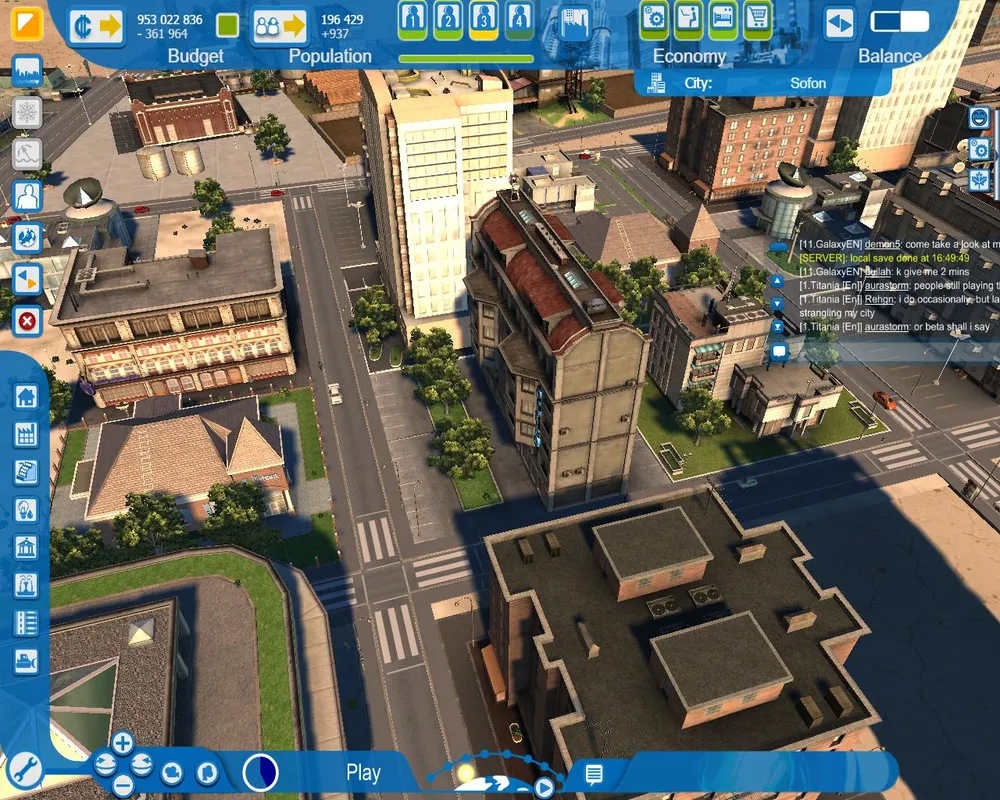
Task: Select the bulldozer demolish tool
Action: (x=26, y=661)
